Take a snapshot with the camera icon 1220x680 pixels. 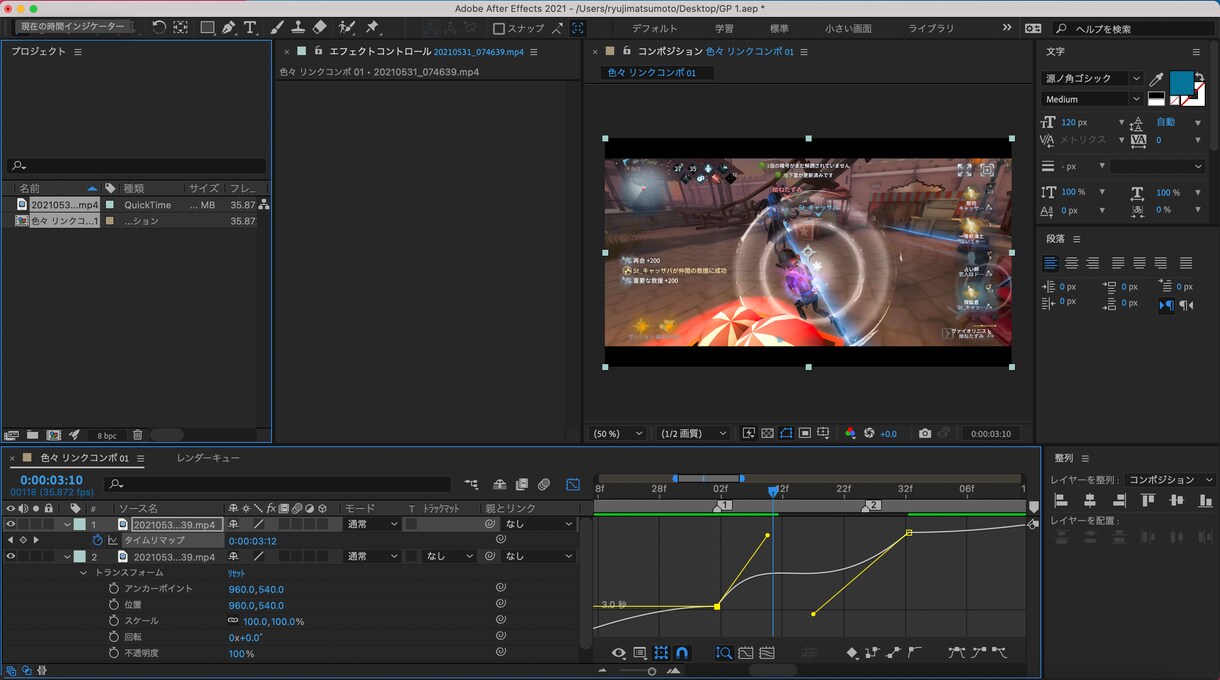(x=925, y=433)
